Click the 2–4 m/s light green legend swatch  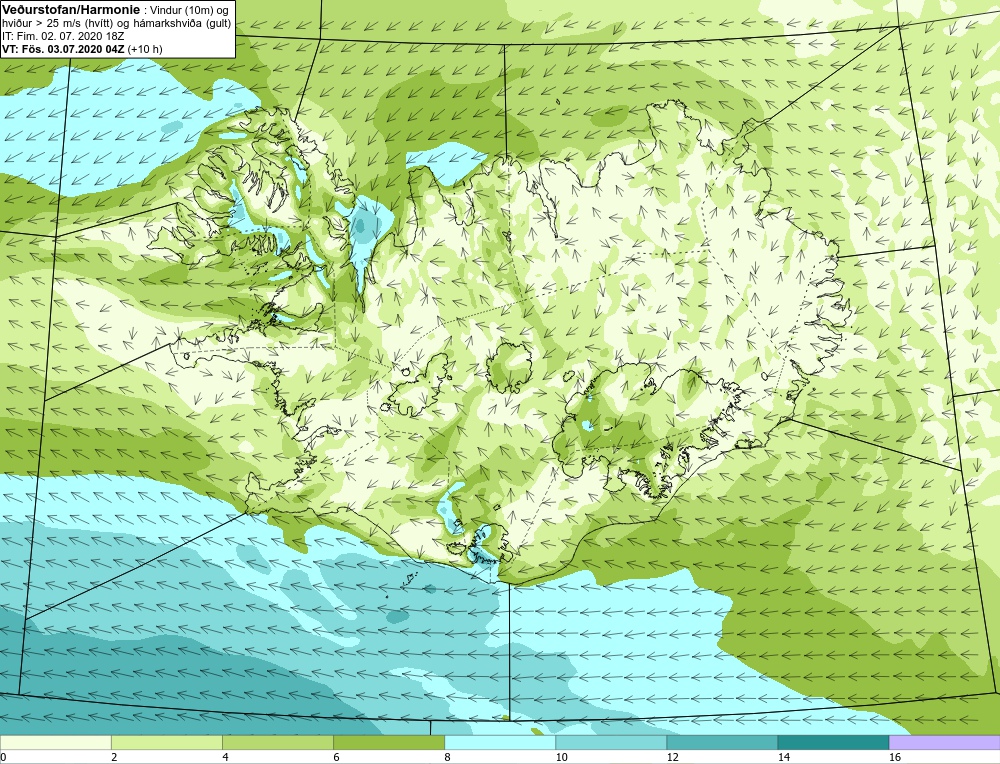click(x=166, y=742)
